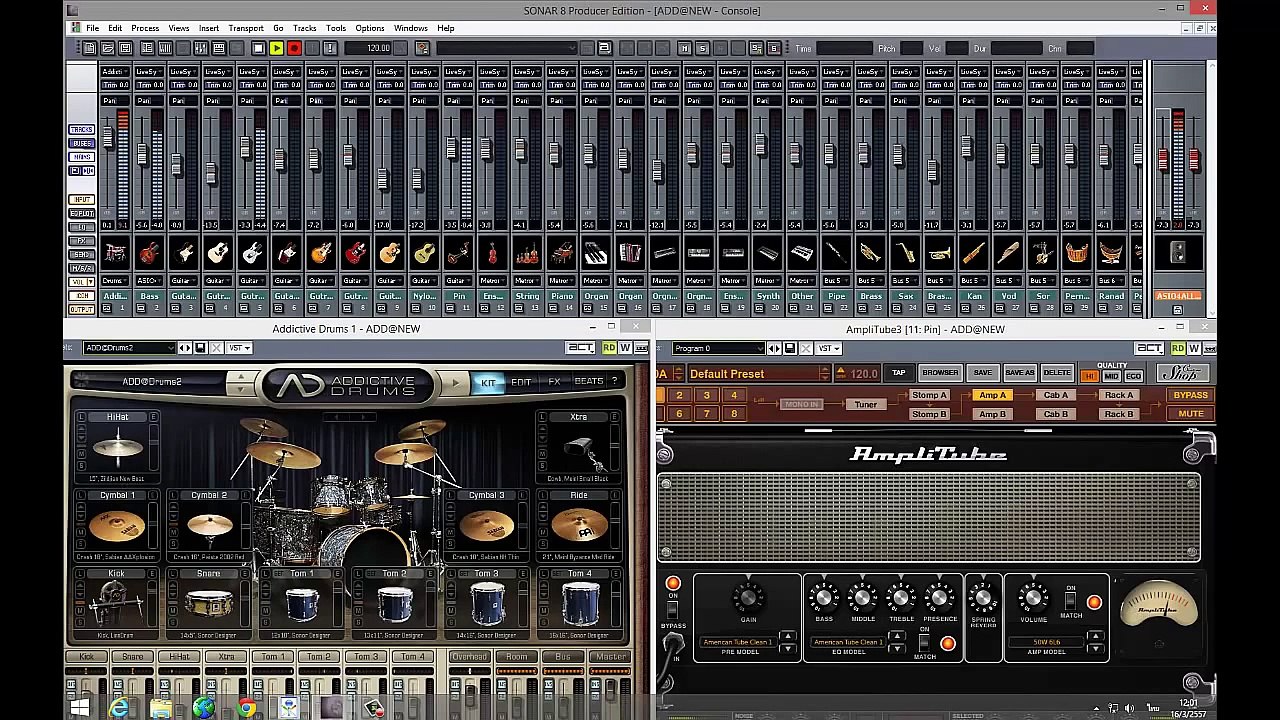The image size is (1280, 720).
Task: Click save preset disk icon in AmpliTube window header
Action: (789, 348)
